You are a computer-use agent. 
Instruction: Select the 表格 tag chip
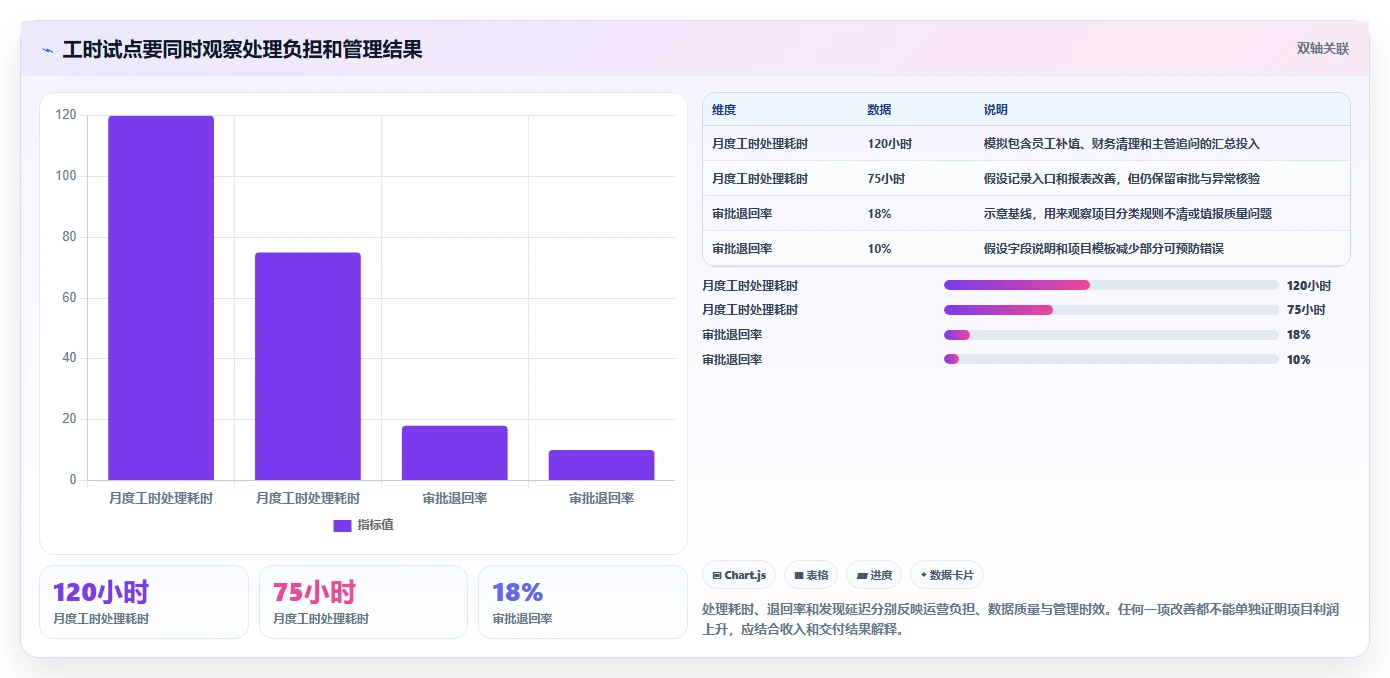811,575
